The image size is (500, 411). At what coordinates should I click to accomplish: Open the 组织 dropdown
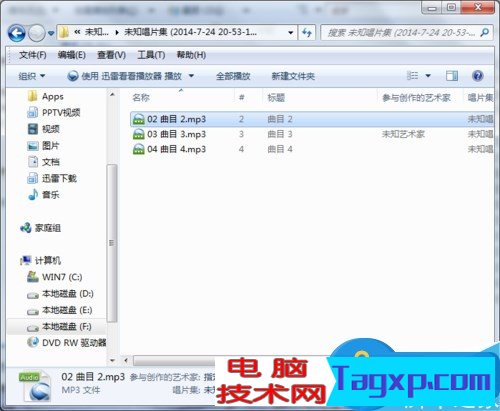pos(32,76)
